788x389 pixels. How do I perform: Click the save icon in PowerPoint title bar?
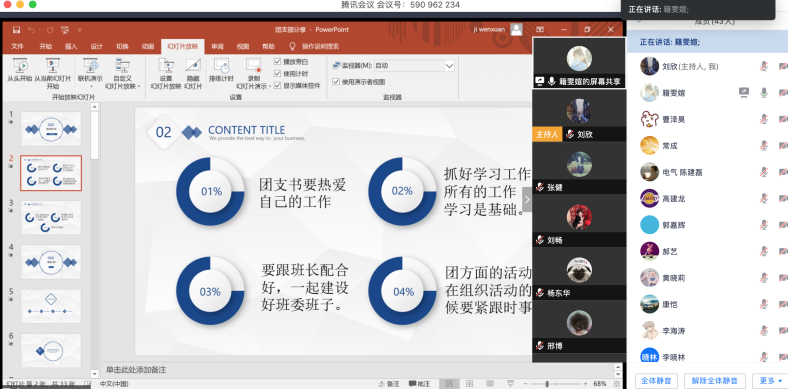coord(17,30)
